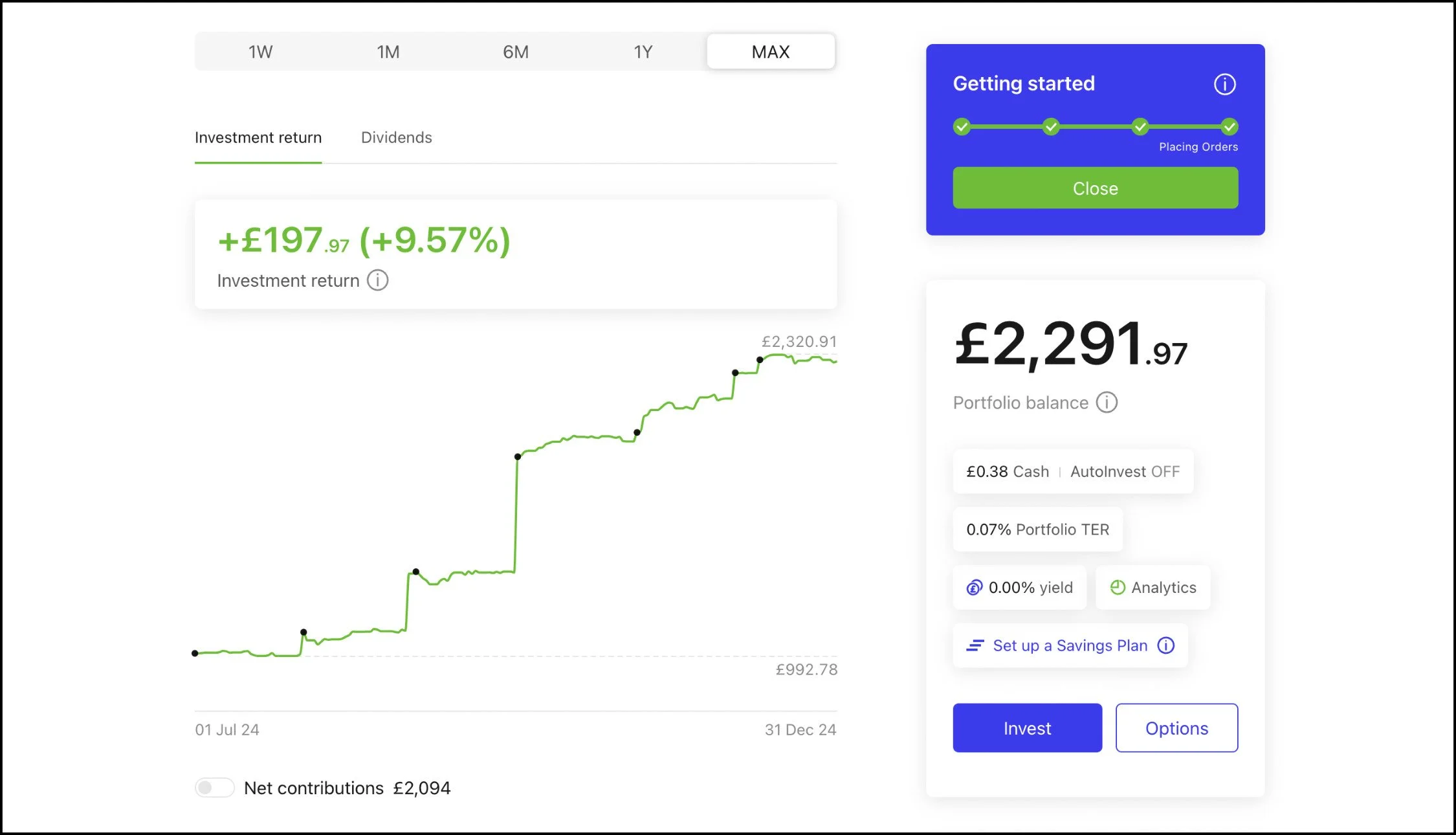
Task: Select the Investment return tab
Action: [258, 138]
